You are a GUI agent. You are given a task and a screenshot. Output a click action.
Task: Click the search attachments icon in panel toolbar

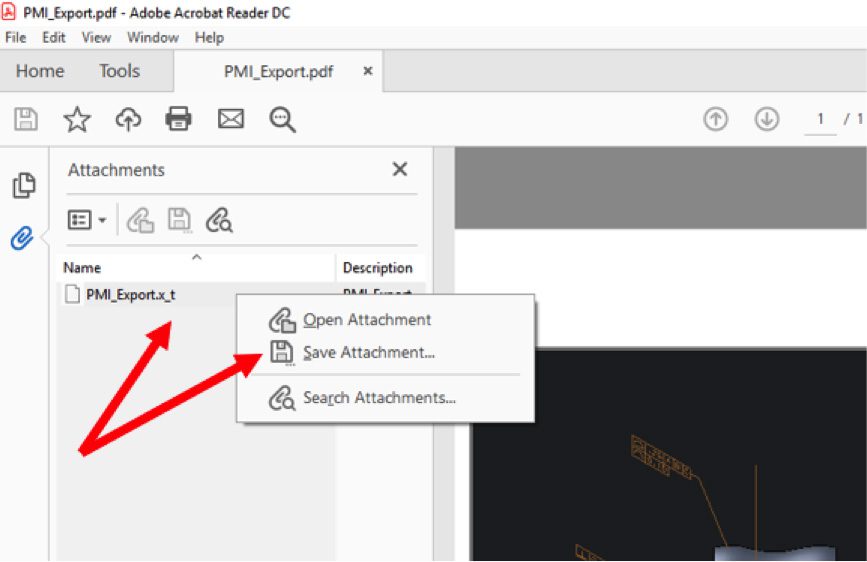pos(220,220)
